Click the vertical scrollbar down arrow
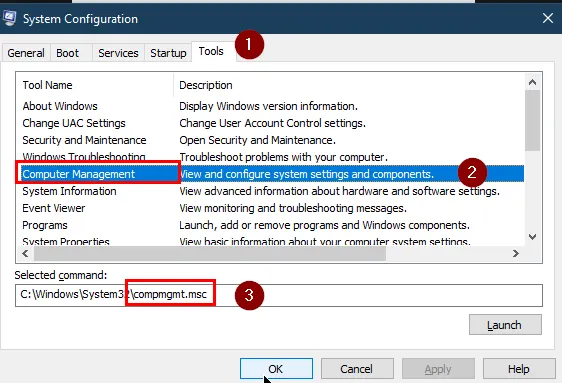Viewport: 562px width, 383px height. [x=533, y=236]
